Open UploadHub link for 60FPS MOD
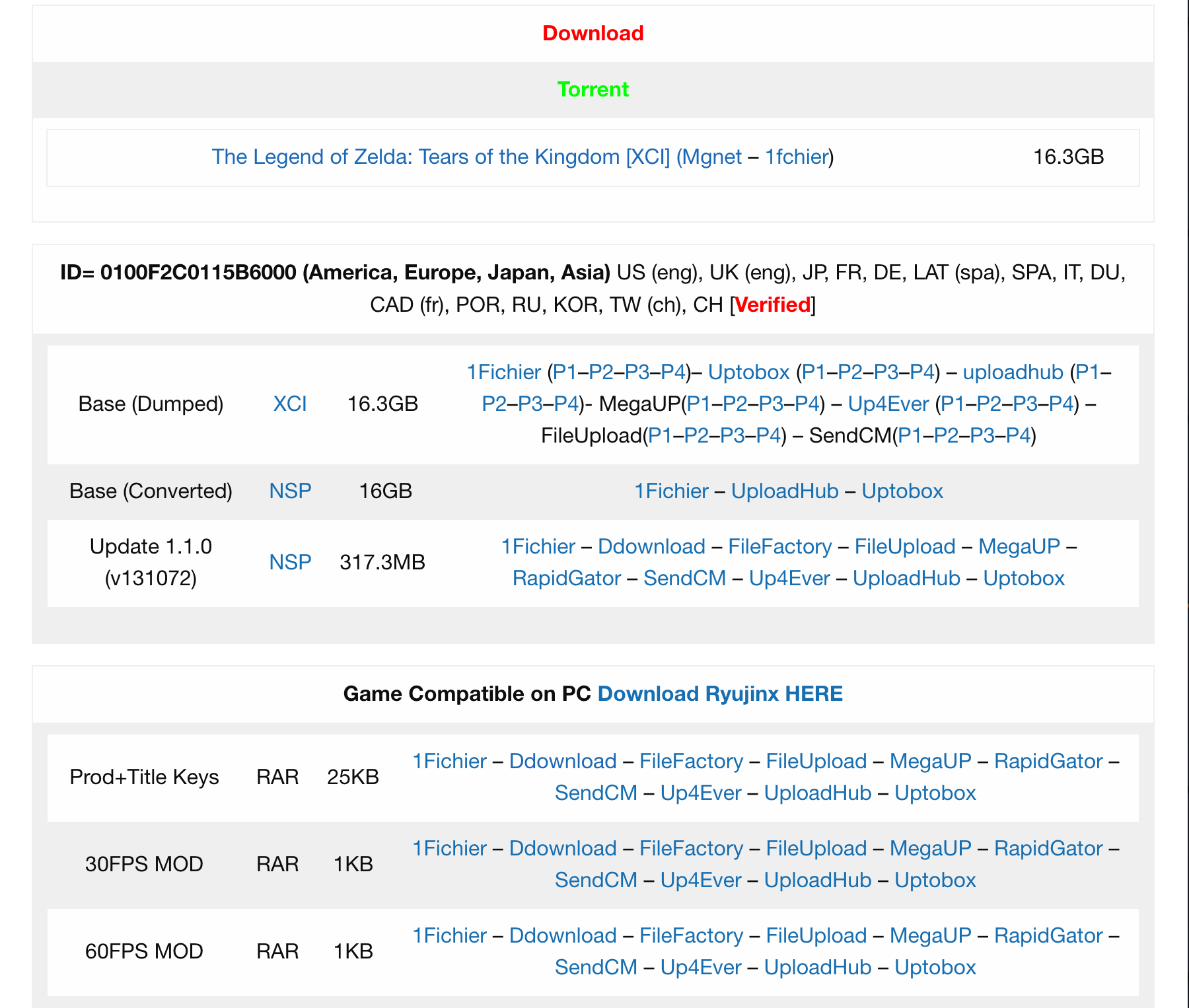The height and width of the screenshot is (1008, 1189). click(x=818, y=967)
